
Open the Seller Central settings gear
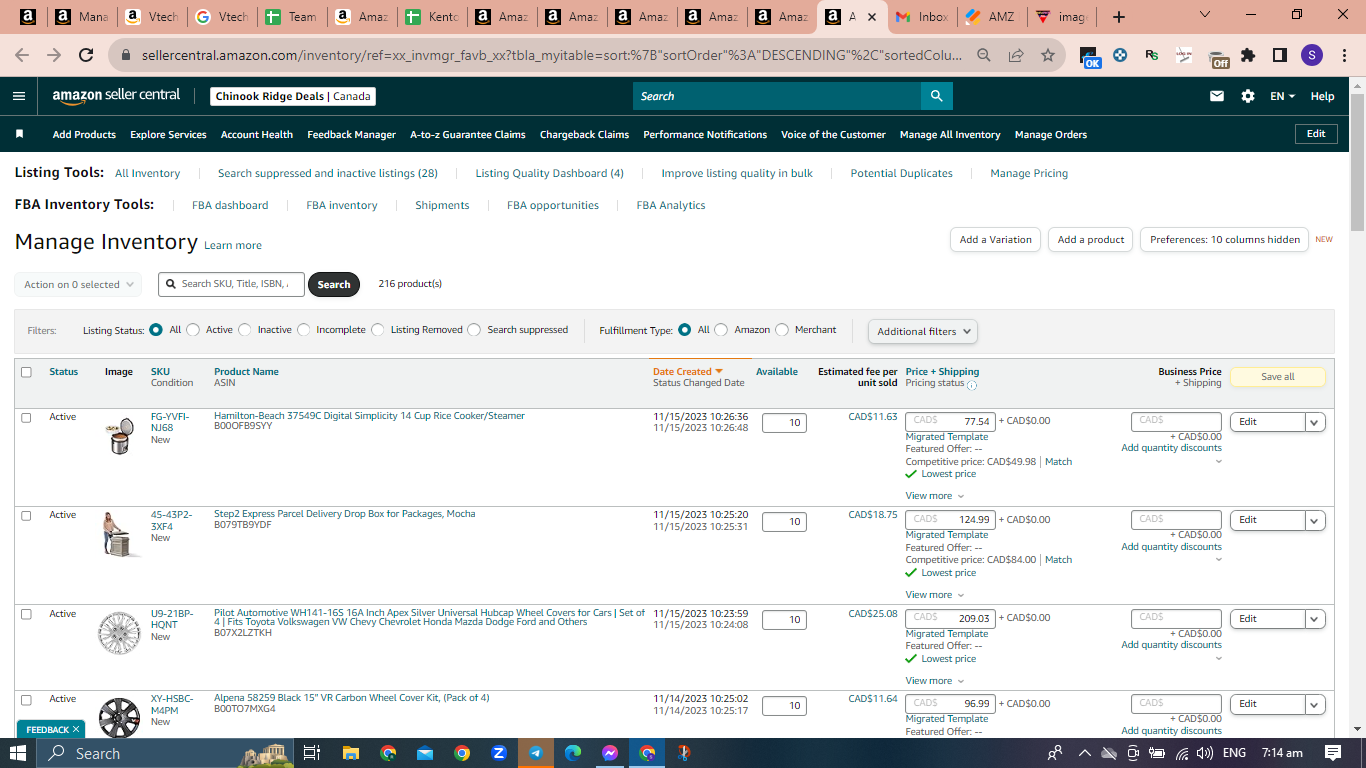1248,96
